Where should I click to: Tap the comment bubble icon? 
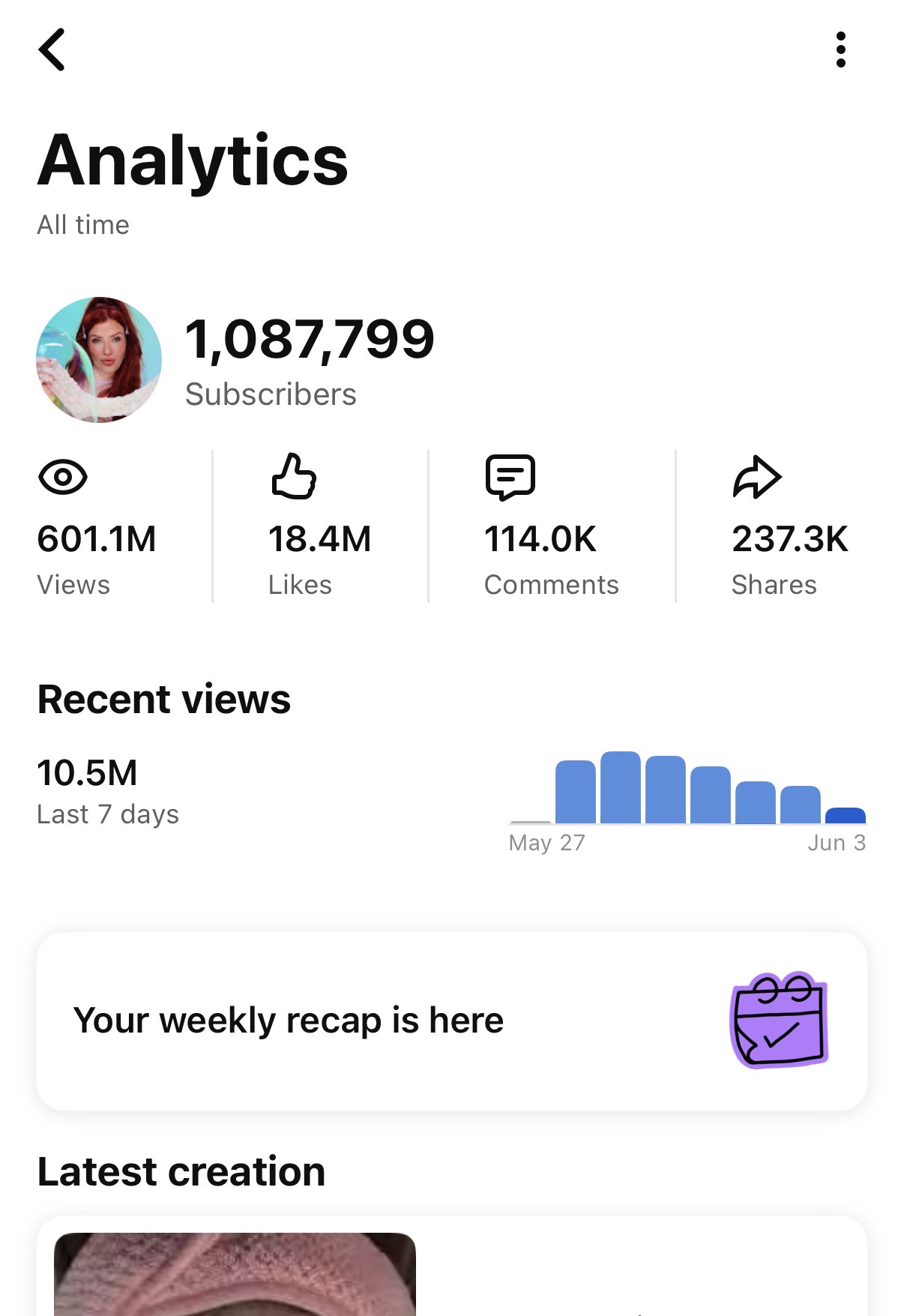pos(510,477)
